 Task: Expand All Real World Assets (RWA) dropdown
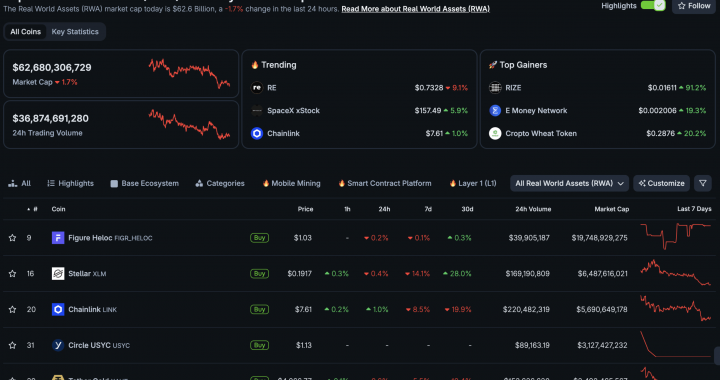(569, 183)
